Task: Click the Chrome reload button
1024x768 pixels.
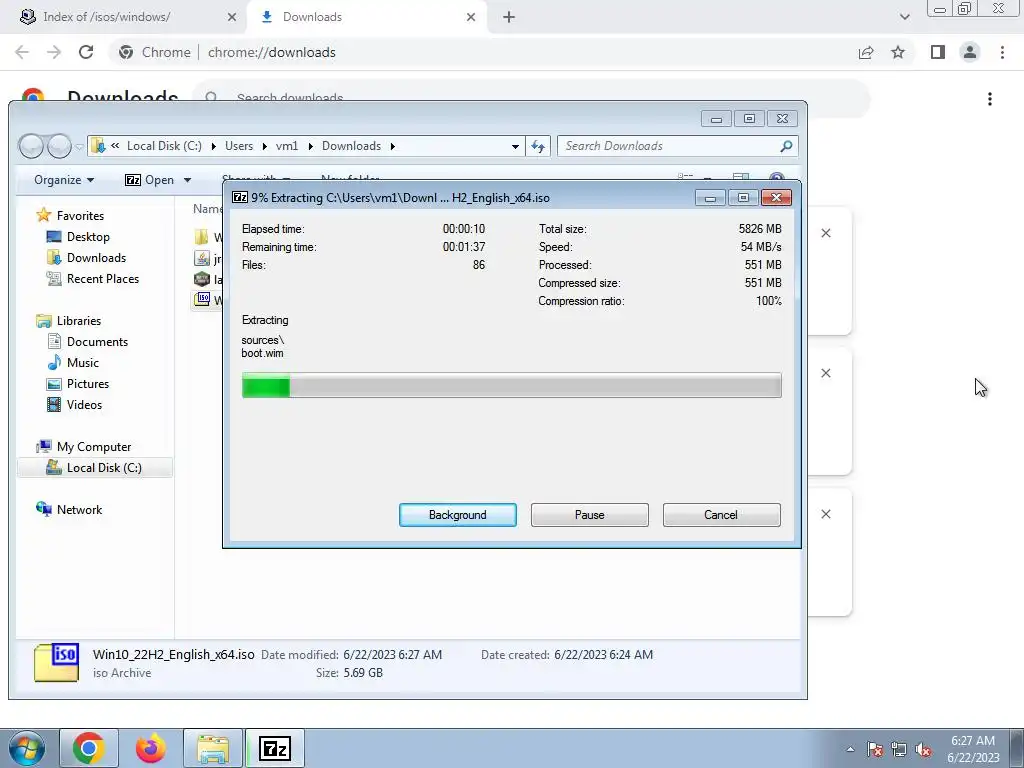Action: tap(86, 52)
